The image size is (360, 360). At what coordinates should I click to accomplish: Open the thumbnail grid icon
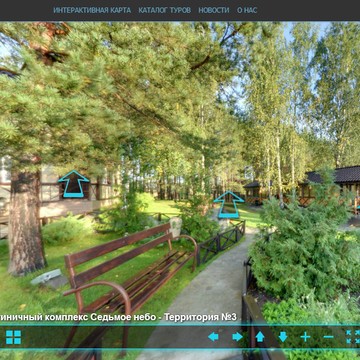(x=13, y=337)
